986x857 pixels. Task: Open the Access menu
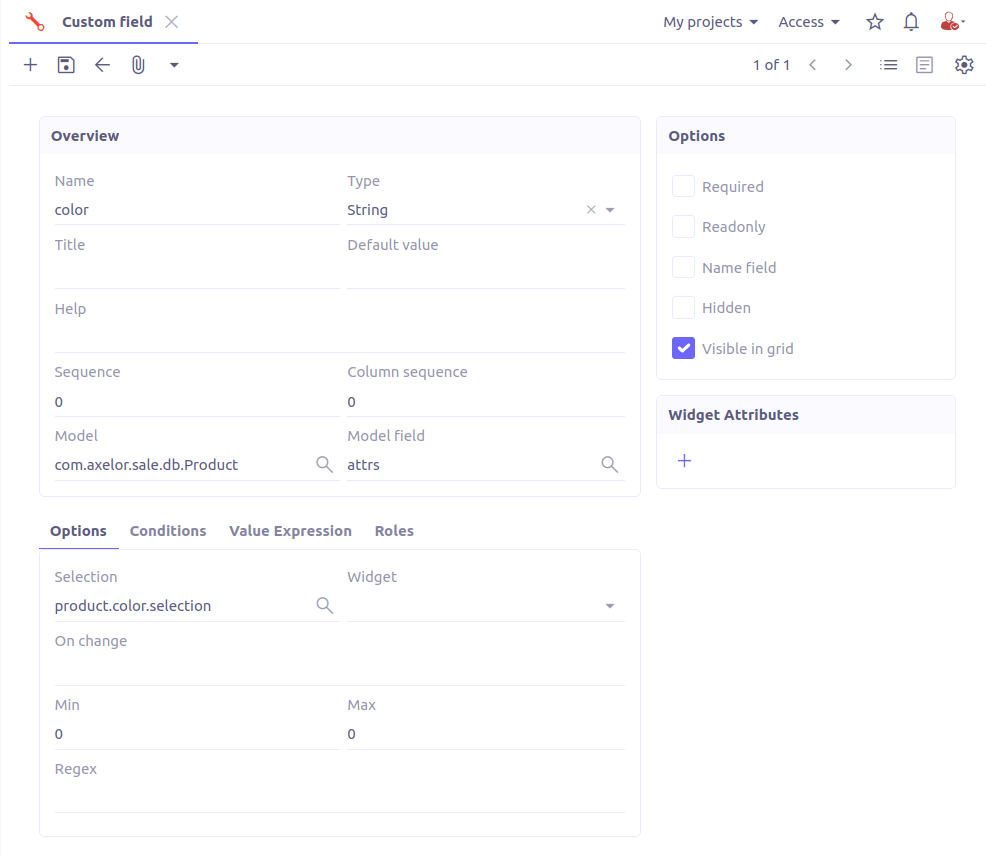pos(808,22)
